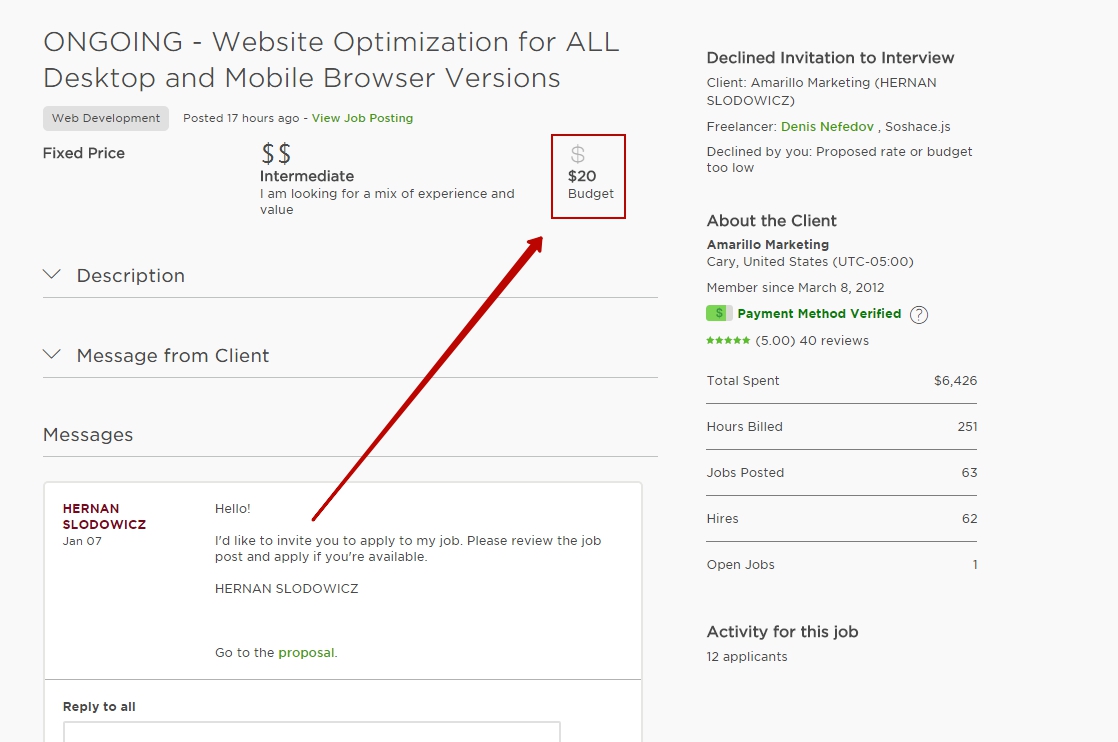Click the About the Client heading
Viewport: 1118px width, 742px height.
[771, 221]
